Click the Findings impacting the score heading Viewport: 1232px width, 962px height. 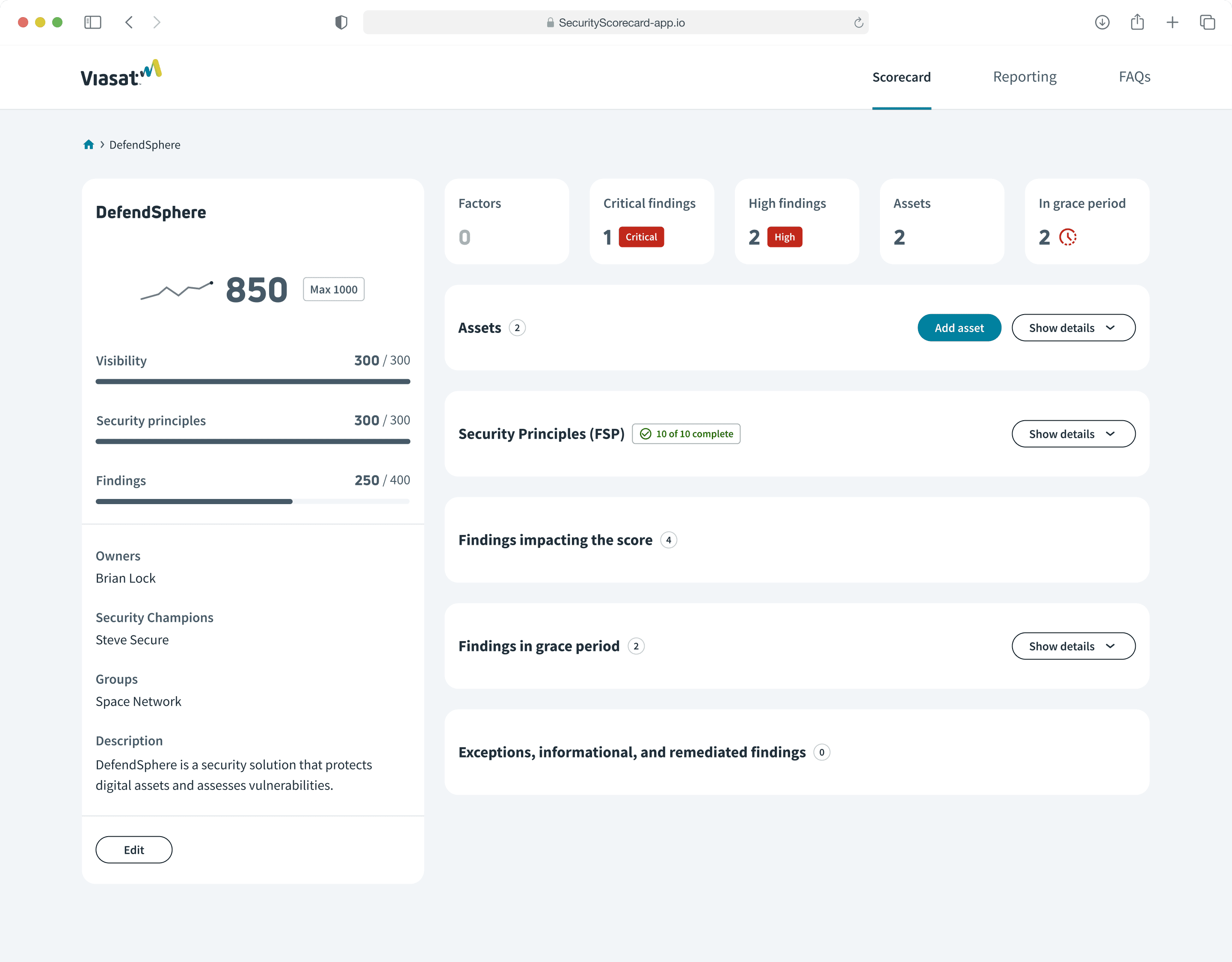pos(555,540)
